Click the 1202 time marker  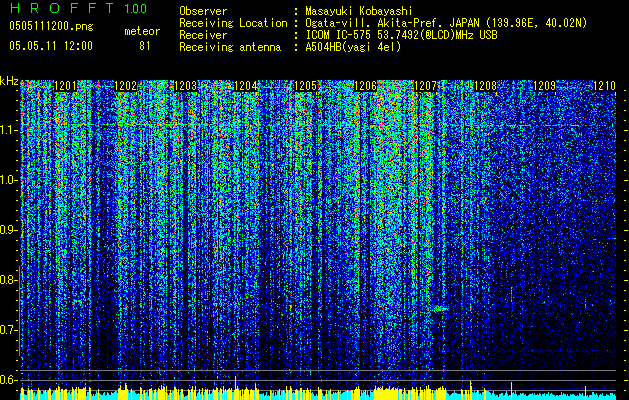(x=126, y=86)
